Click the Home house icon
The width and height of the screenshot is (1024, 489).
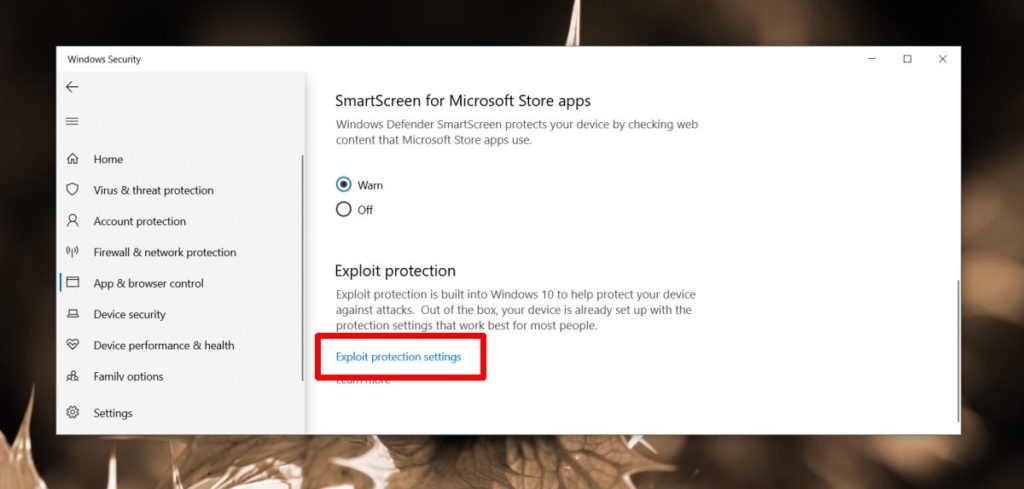point(72,159)
